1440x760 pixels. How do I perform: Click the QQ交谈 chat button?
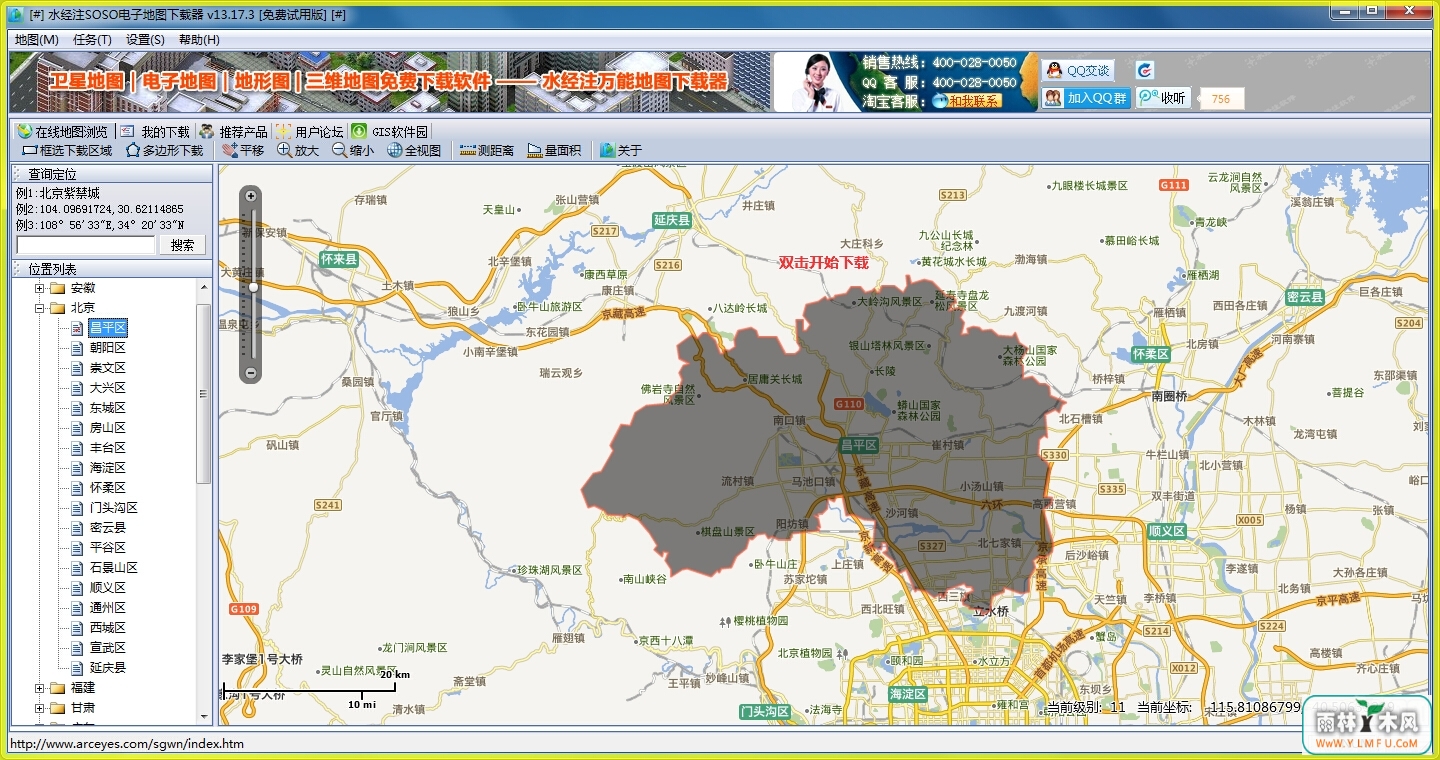click(1078, 70)
